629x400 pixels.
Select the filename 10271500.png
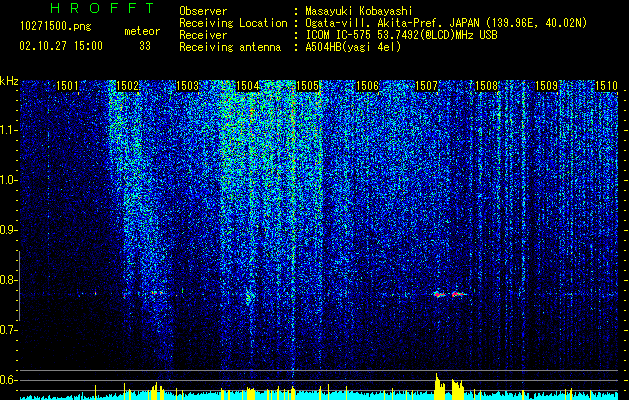pyautogui.click(x=56, y=27)
